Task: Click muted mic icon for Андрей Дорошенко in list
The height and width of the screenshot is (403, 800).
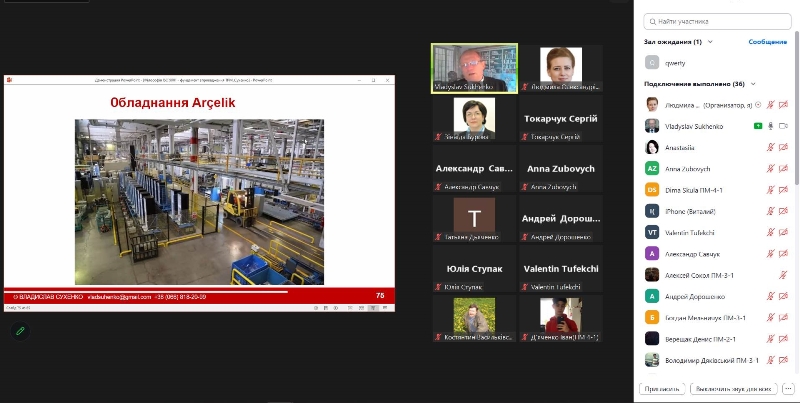Action: (x=770, y=296)
